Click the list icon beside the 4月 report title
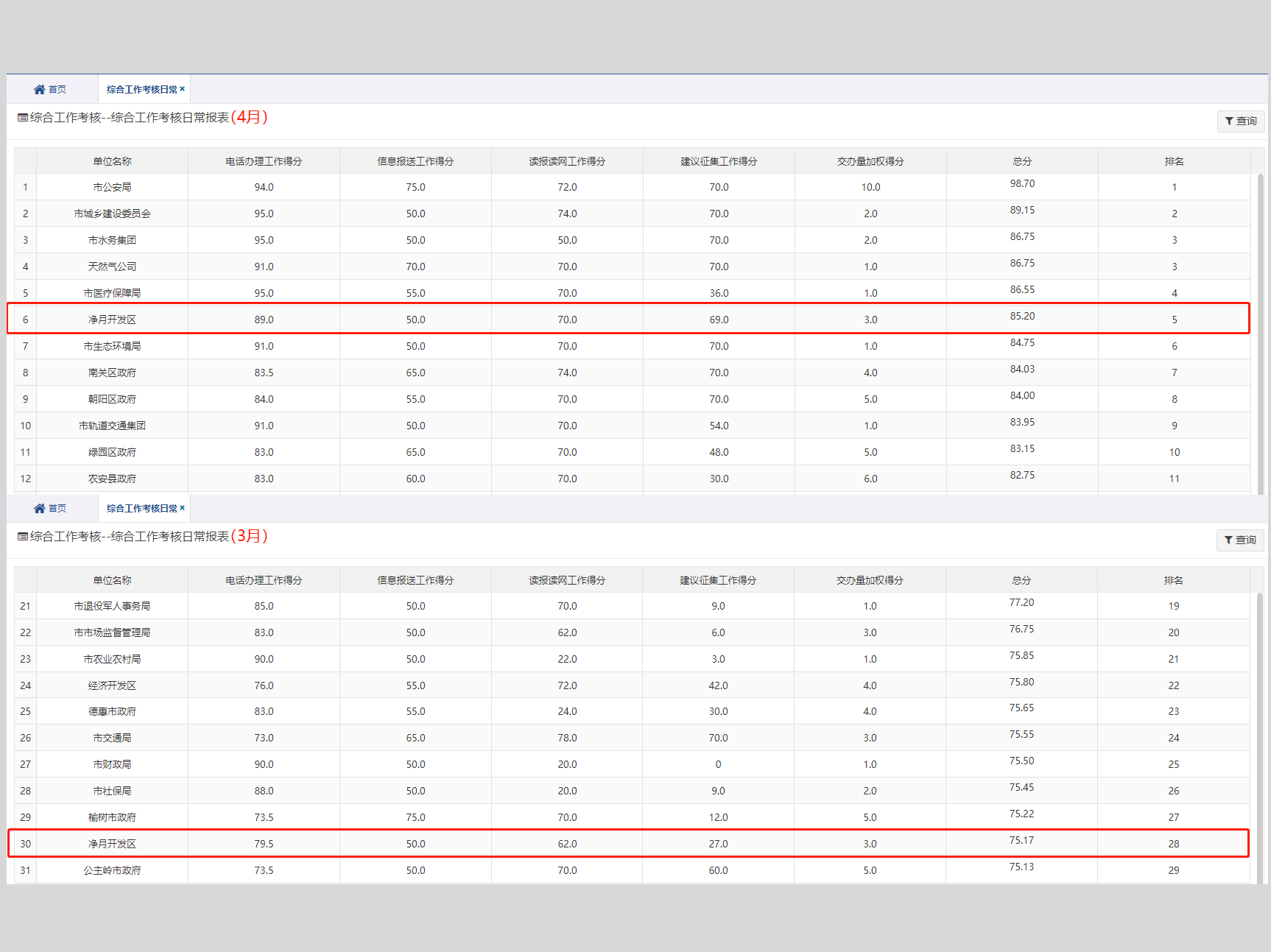This screenshot has height=952, width=1271. pos(23,118)
